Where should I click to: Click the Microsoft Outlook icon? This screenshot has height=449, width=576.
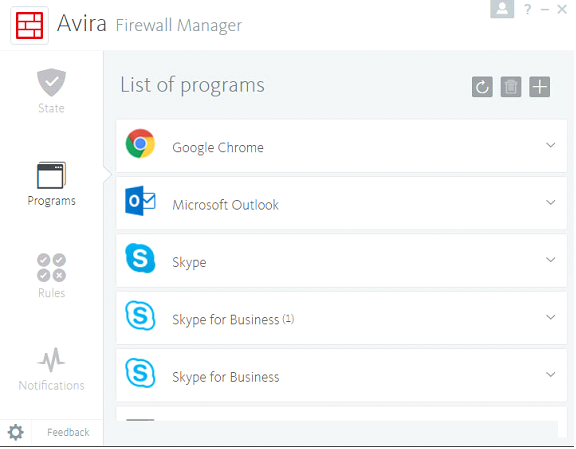(x=140, y=201)
